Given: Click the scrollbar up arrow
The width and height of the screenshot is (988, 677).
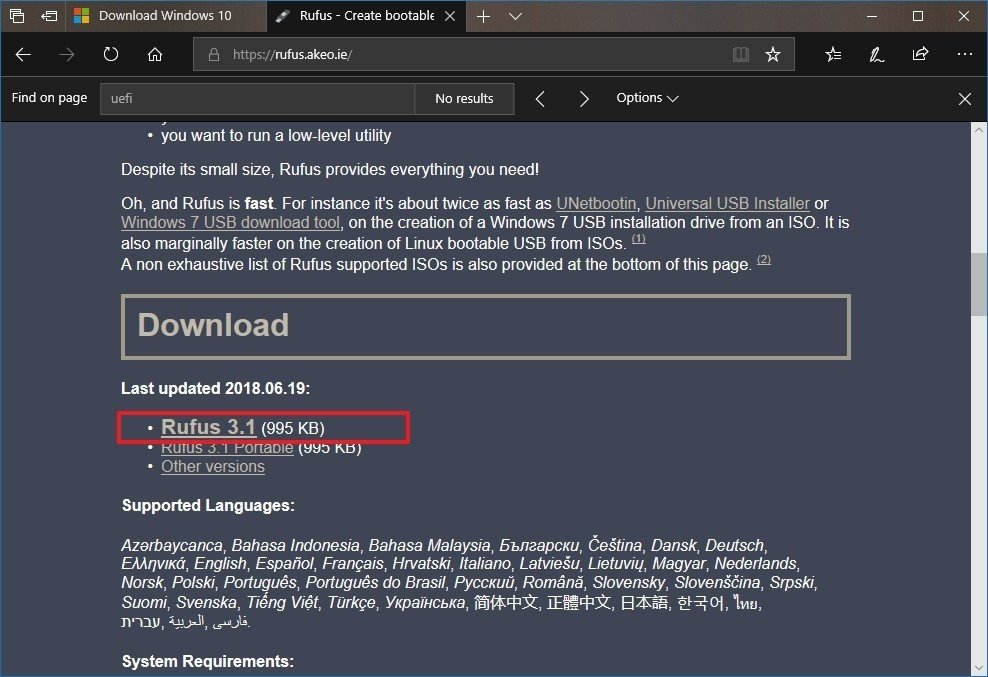Looking at the screenshot, I should pyautogui.click(x=979, y=130).
